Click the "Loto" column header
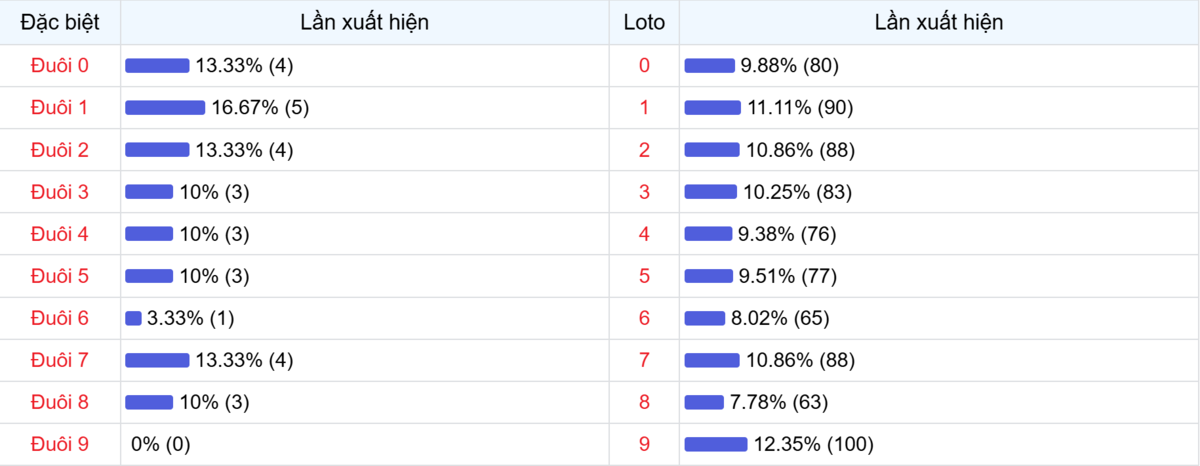 tap(644, 22)
